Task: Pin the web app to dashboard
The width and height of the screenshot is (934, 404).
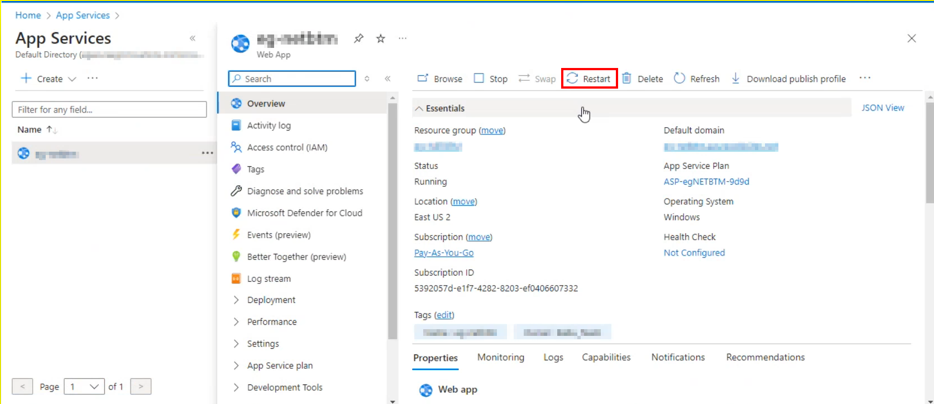Action: [358, 39]
